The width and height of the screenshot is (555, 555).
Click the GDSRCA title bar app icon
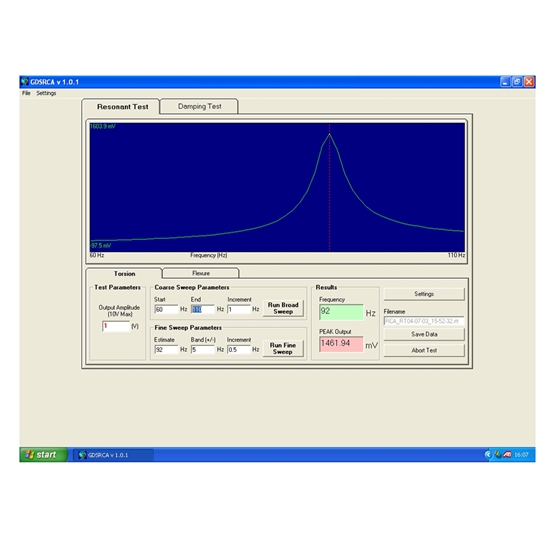(24, 82)
